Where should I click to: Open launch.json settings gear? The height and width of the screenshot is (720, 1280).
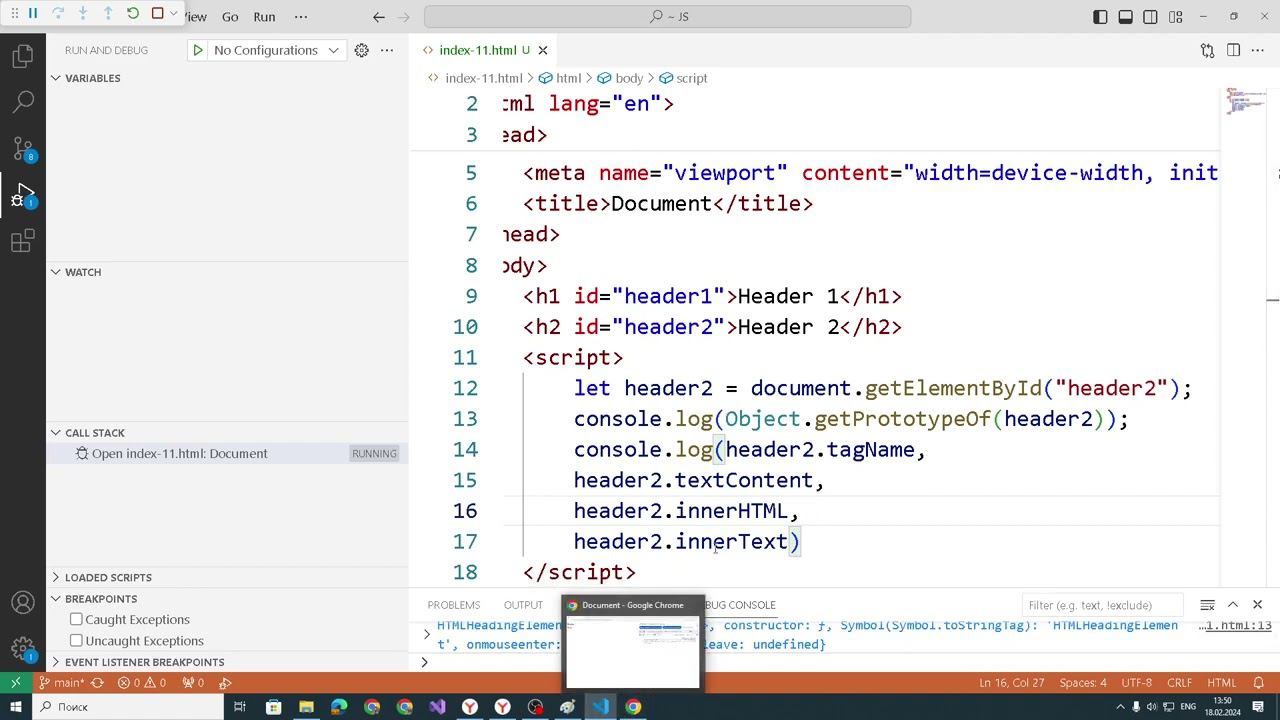tap(362, 50)
